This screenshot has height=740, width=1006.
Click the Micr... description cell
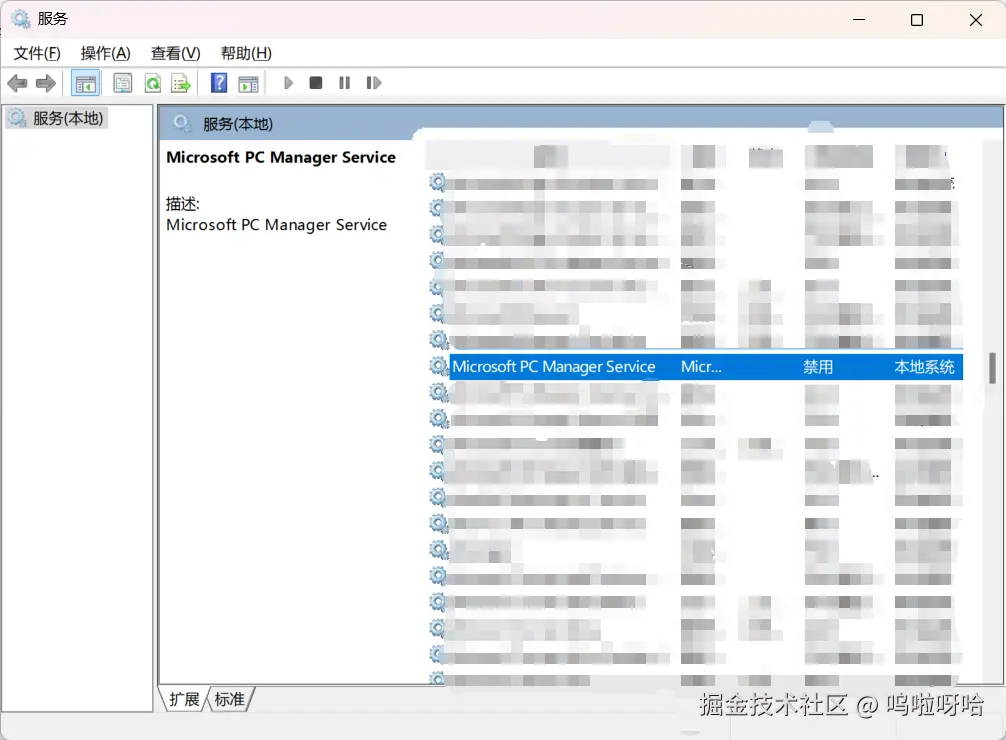click(701, 366)
